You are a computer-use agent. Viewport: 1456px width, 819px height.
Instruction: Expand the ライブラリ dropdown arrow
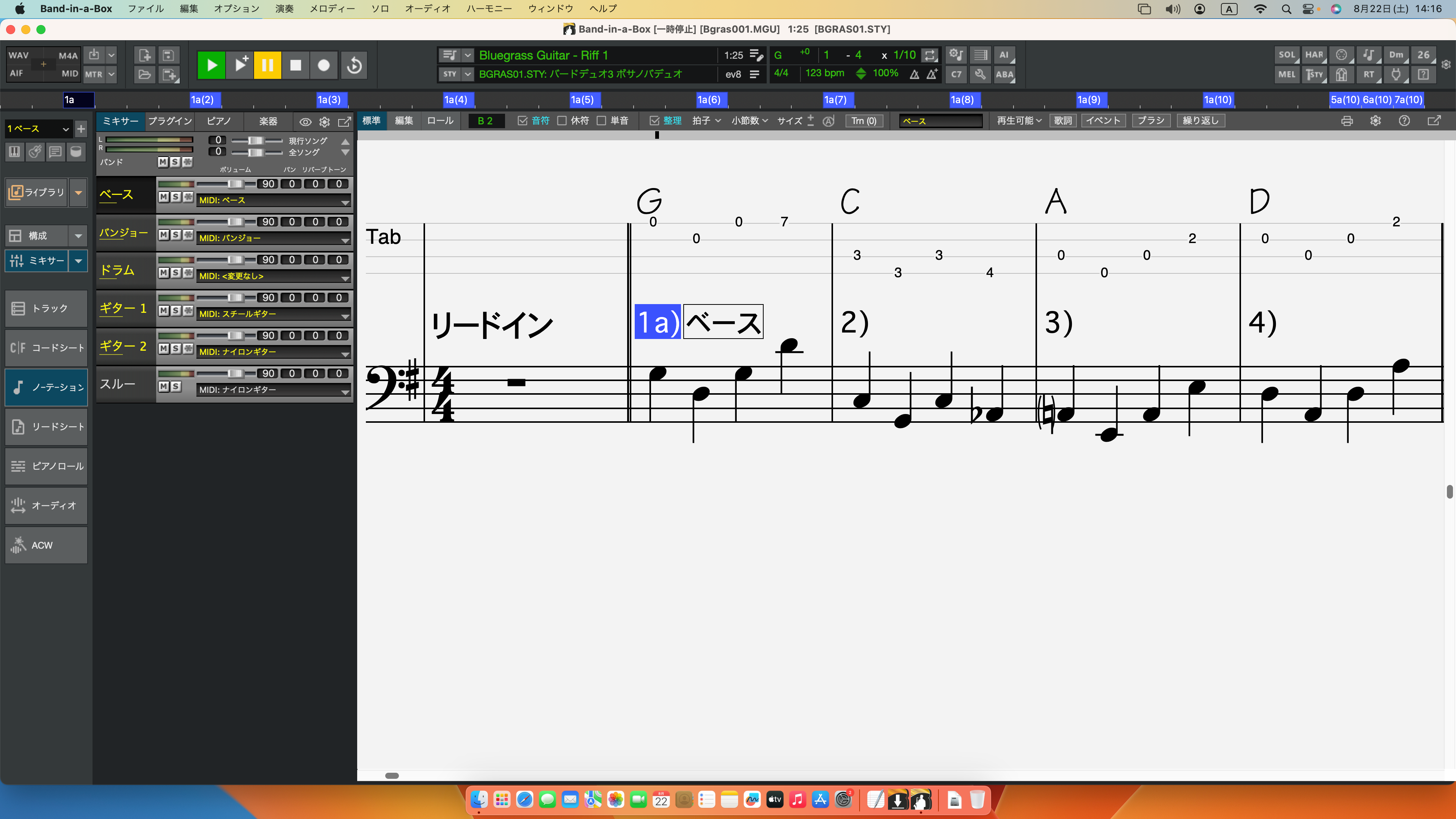click(78, 193)
